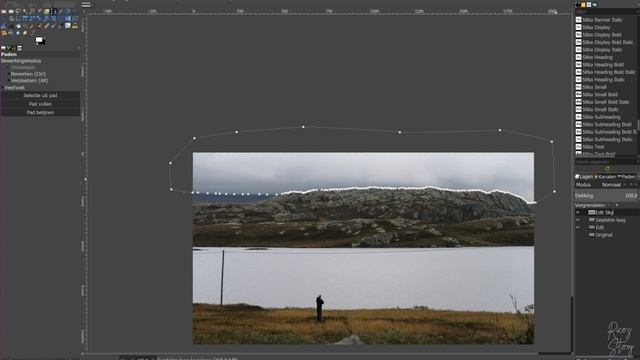The image size is (640, 360).
Task: Select the Flip tool
Action: (x=68, y=18)
